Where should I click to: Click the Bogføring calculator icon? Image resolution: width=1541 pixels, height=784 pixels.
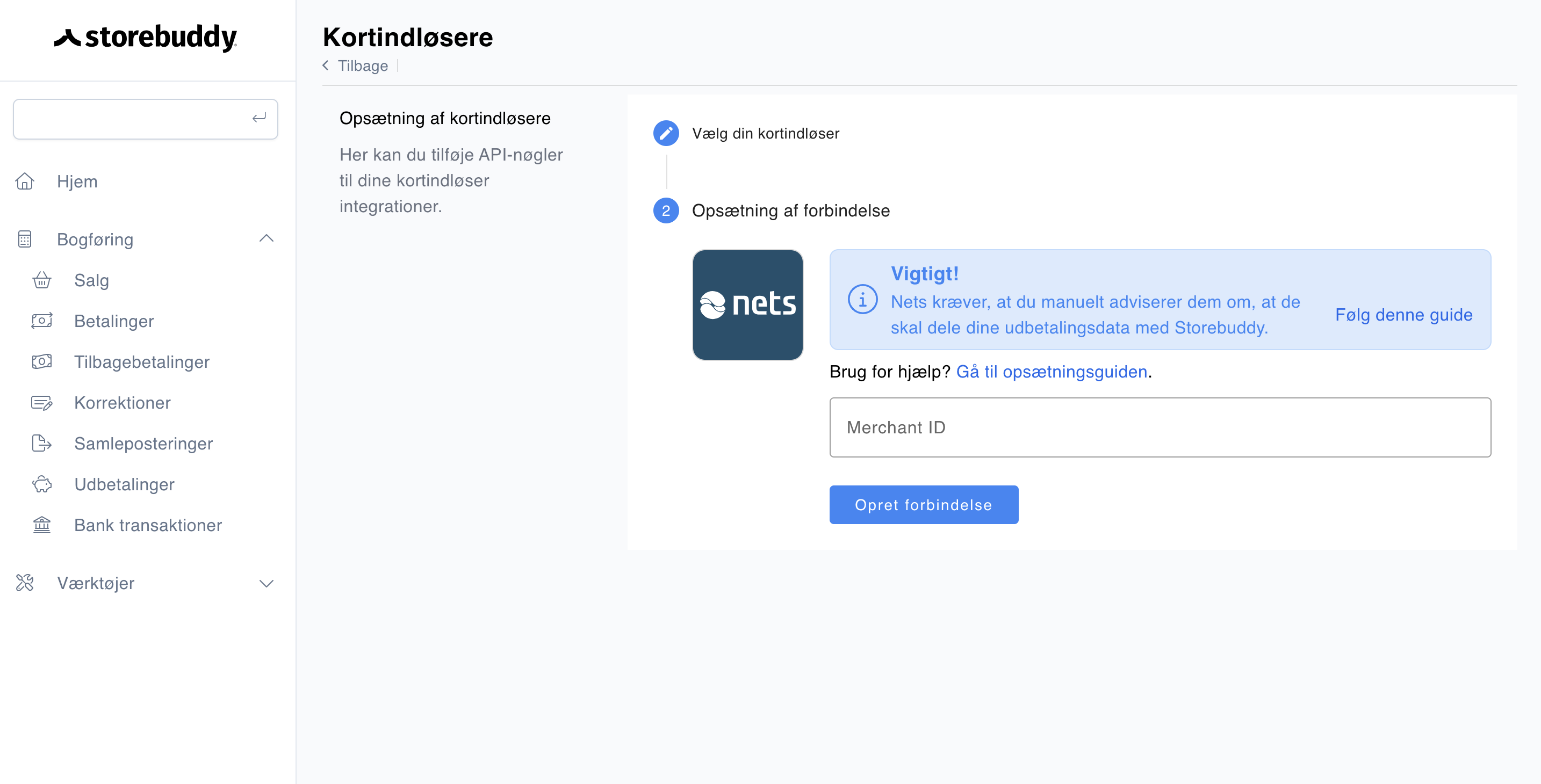pos(25,239)
